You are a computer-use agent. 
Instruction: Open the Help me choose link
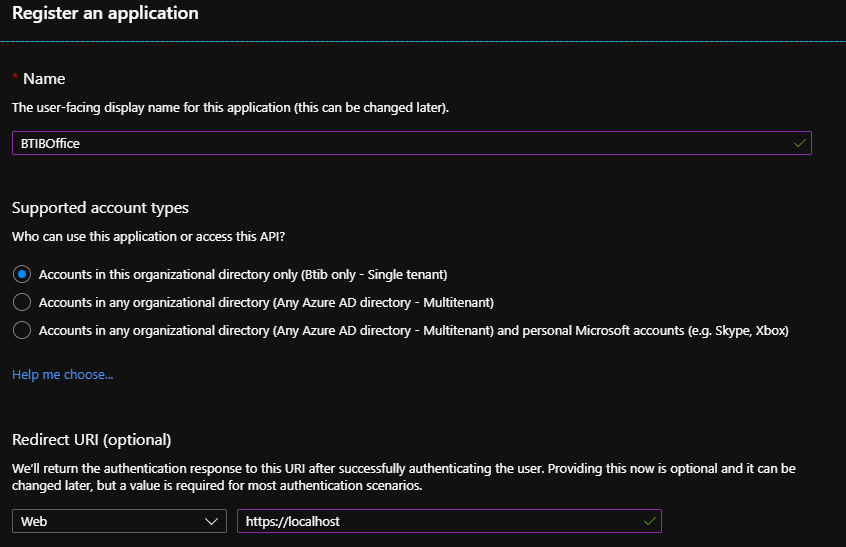tap(62, 375)
